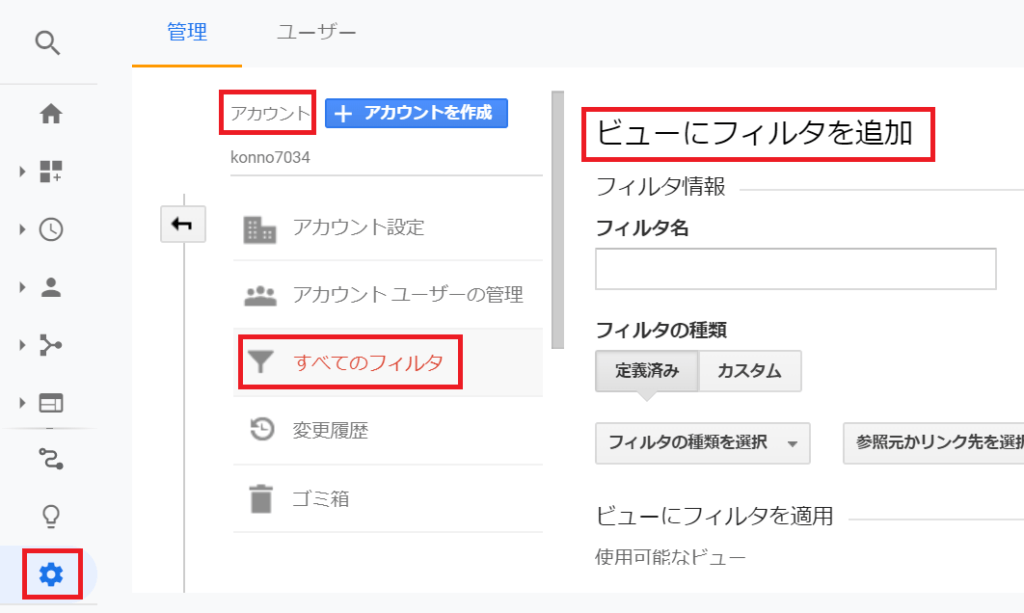Select the カスタム filter type
This screenshot has width=1024, height=613.
point(750,371)
